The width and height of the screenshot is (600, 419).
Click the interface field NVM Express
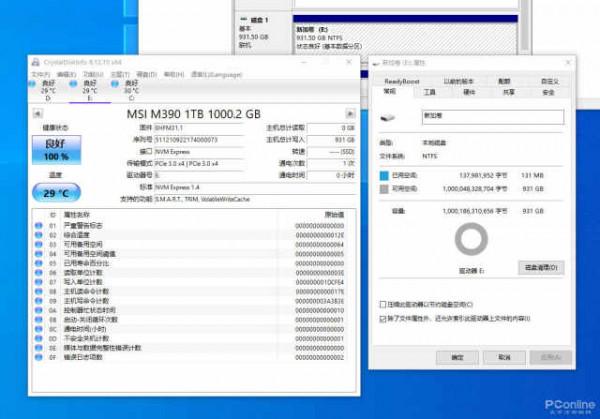pos(198,152)
